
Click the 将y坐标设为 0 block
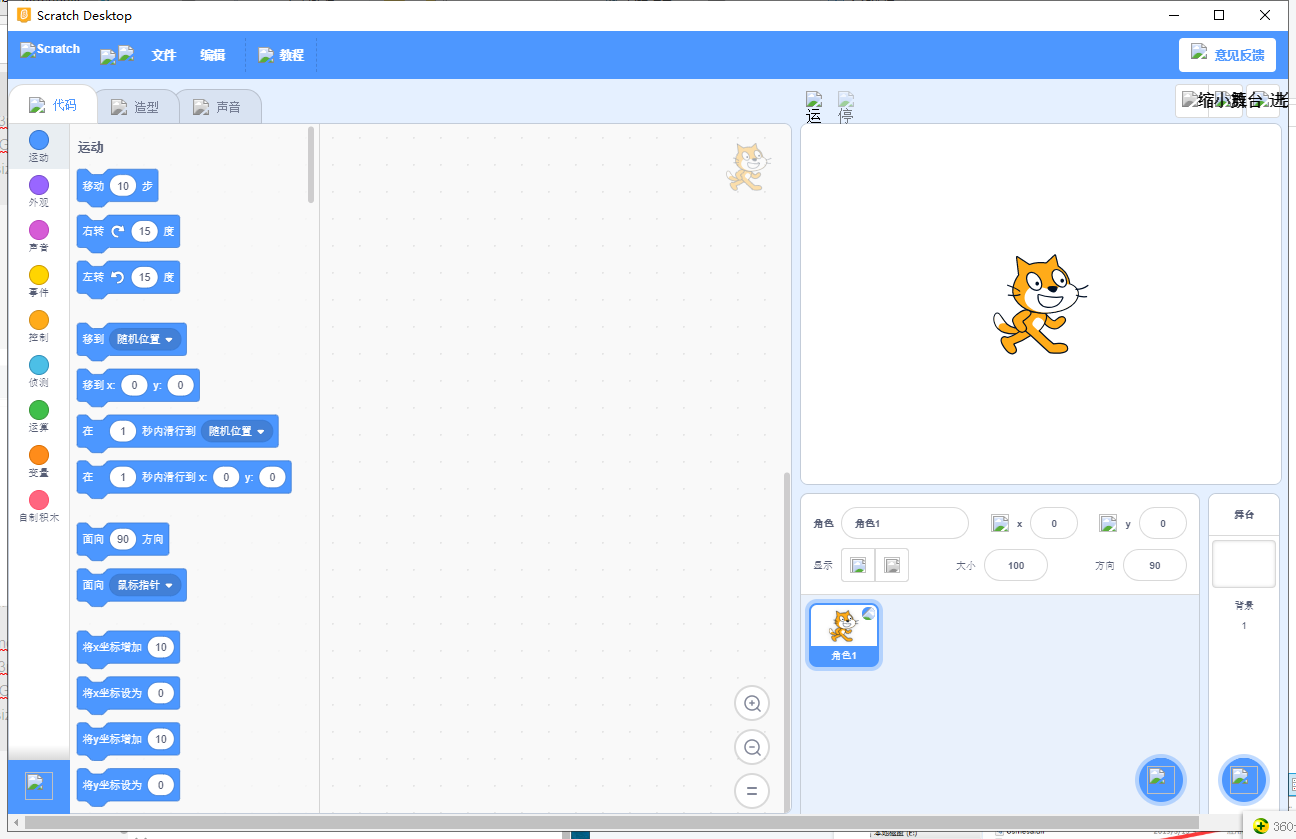[x=128, y=785]
